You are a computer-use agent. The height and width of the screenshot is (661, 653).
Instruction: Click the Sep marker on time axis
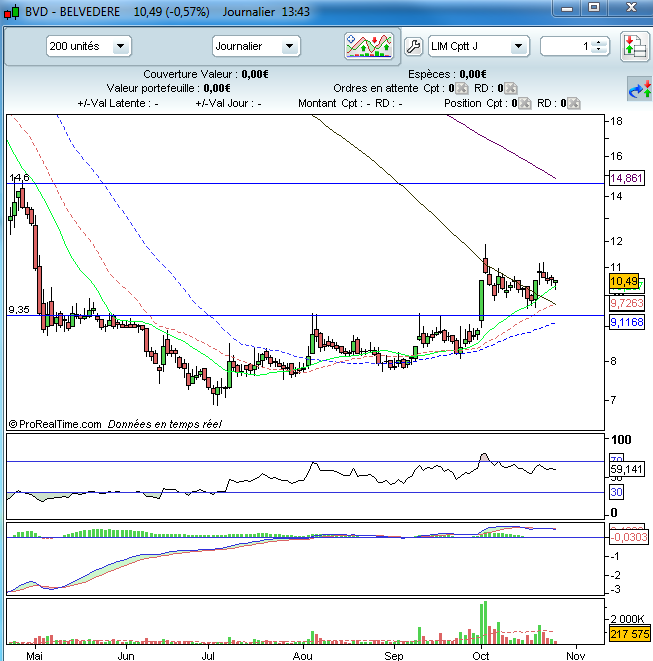coord(394,656)
